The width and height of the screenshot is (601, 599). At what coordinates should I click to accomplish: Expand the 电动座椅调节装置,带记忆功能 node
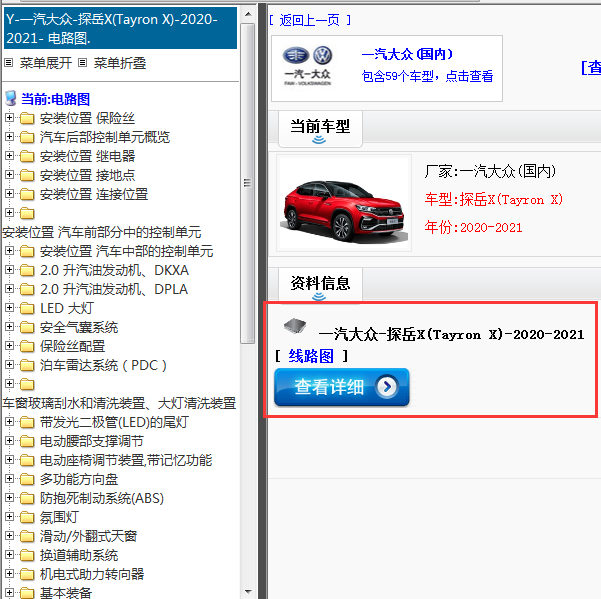10,460
